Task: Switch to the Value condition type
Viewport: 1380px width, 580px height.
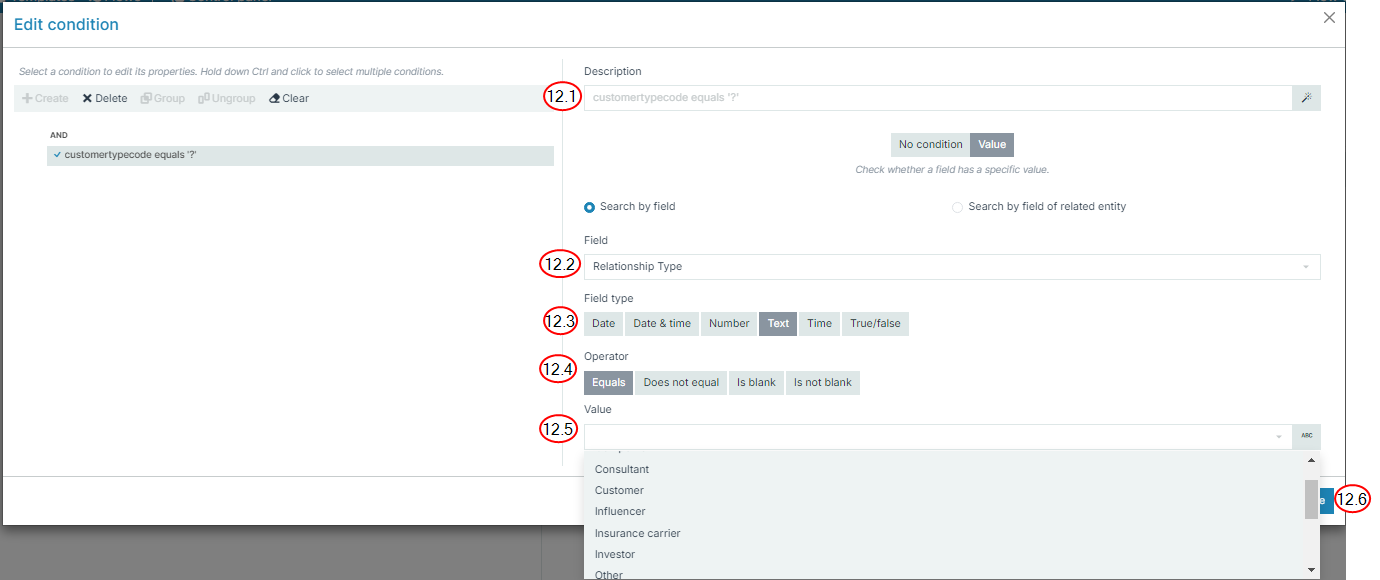Action: coord(992,145)
